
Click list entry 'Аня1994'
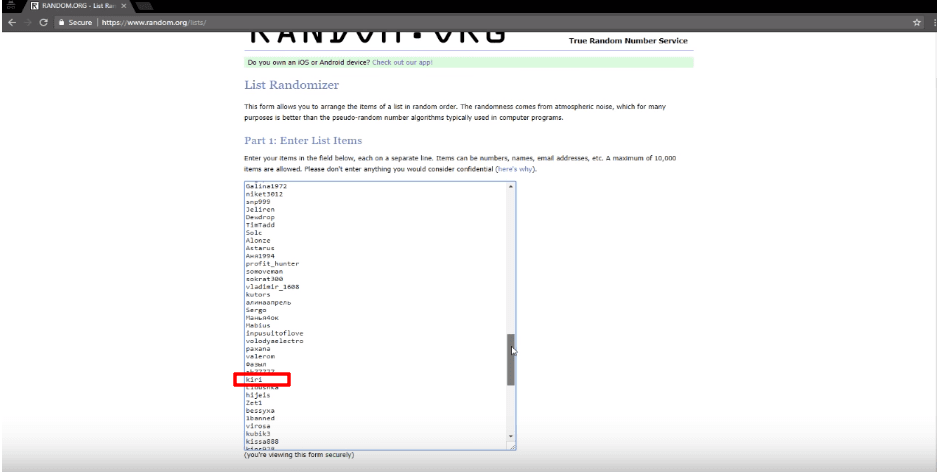click(x=260, y=256)
